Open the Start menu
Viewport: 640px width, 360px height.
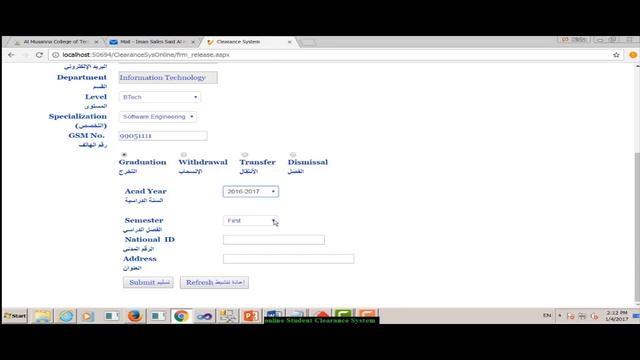pos(15,316)
